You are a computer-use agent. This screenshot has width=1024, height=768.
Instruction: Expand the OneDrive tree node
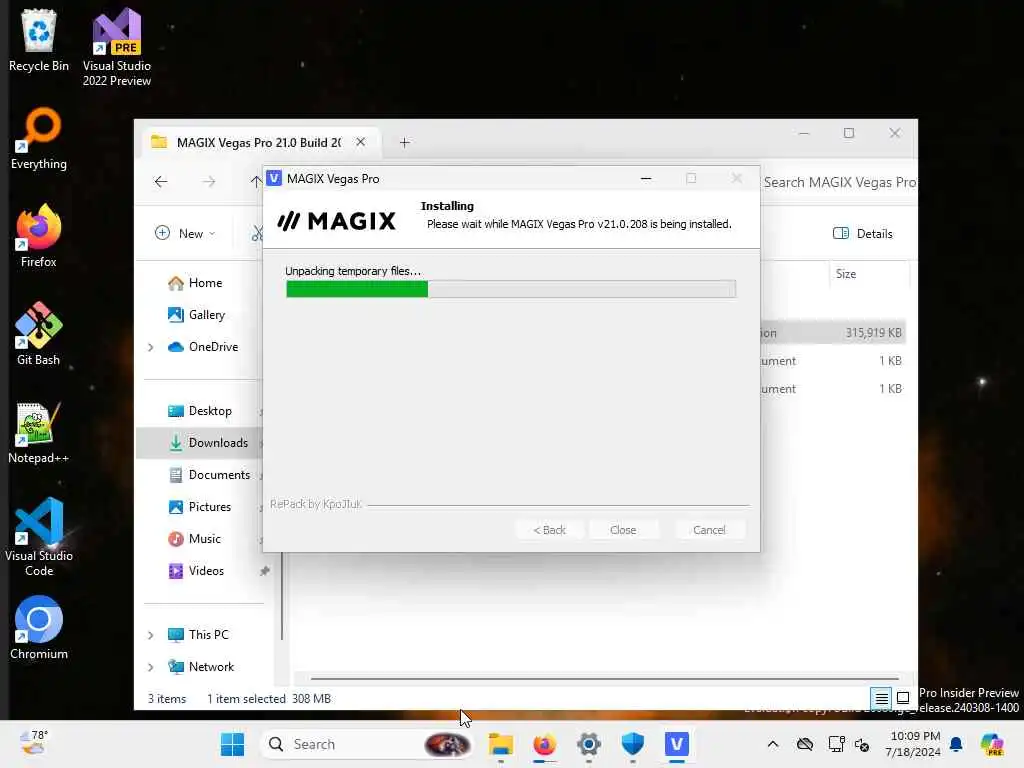(151, 347)
